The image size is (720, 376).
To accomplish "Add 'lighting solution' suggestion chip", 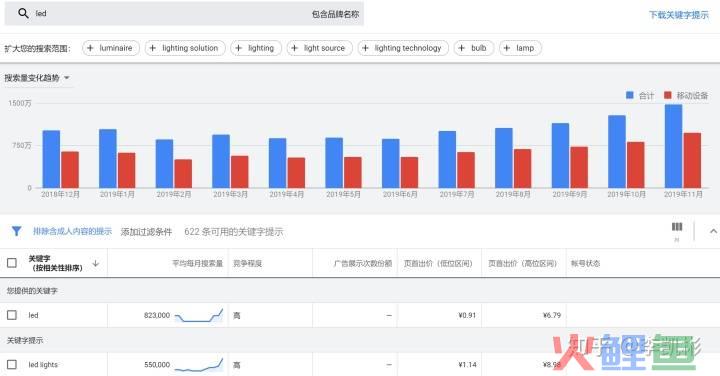I will [185, 48].
